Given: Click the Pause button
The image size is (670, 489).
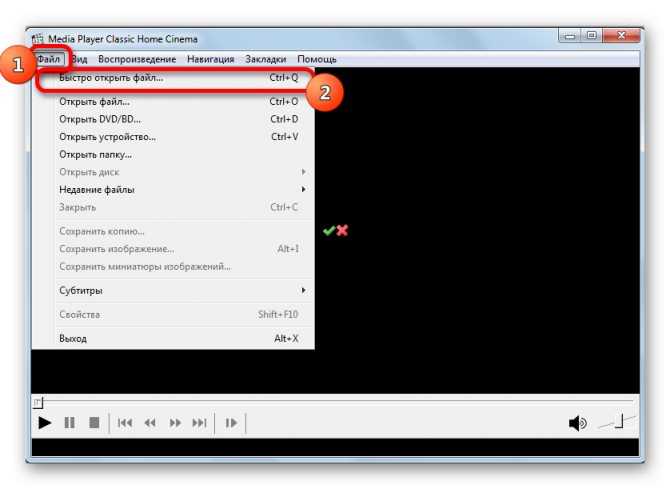Looking at the screenshot, I should 69,423.
